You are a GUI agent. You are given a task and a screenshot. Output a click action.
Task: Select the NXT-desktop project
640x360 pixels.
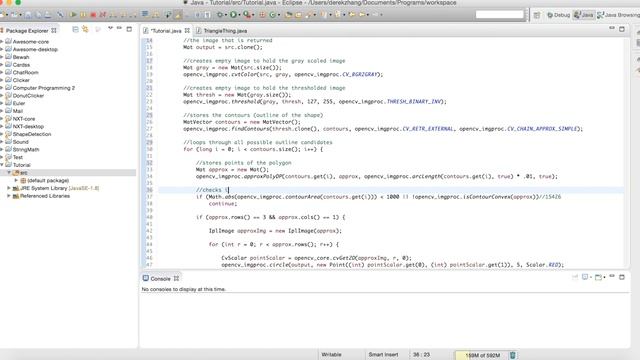tap(28, 127)
